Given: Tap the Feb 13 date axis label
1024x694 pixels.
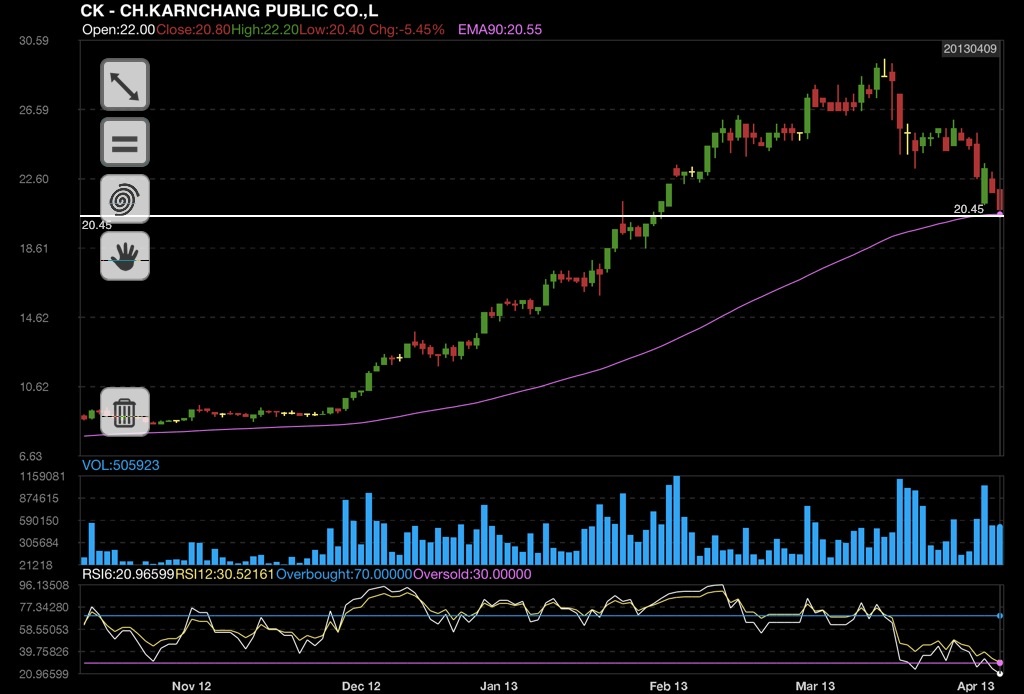Looking at the screenshot, I should 669,686.
